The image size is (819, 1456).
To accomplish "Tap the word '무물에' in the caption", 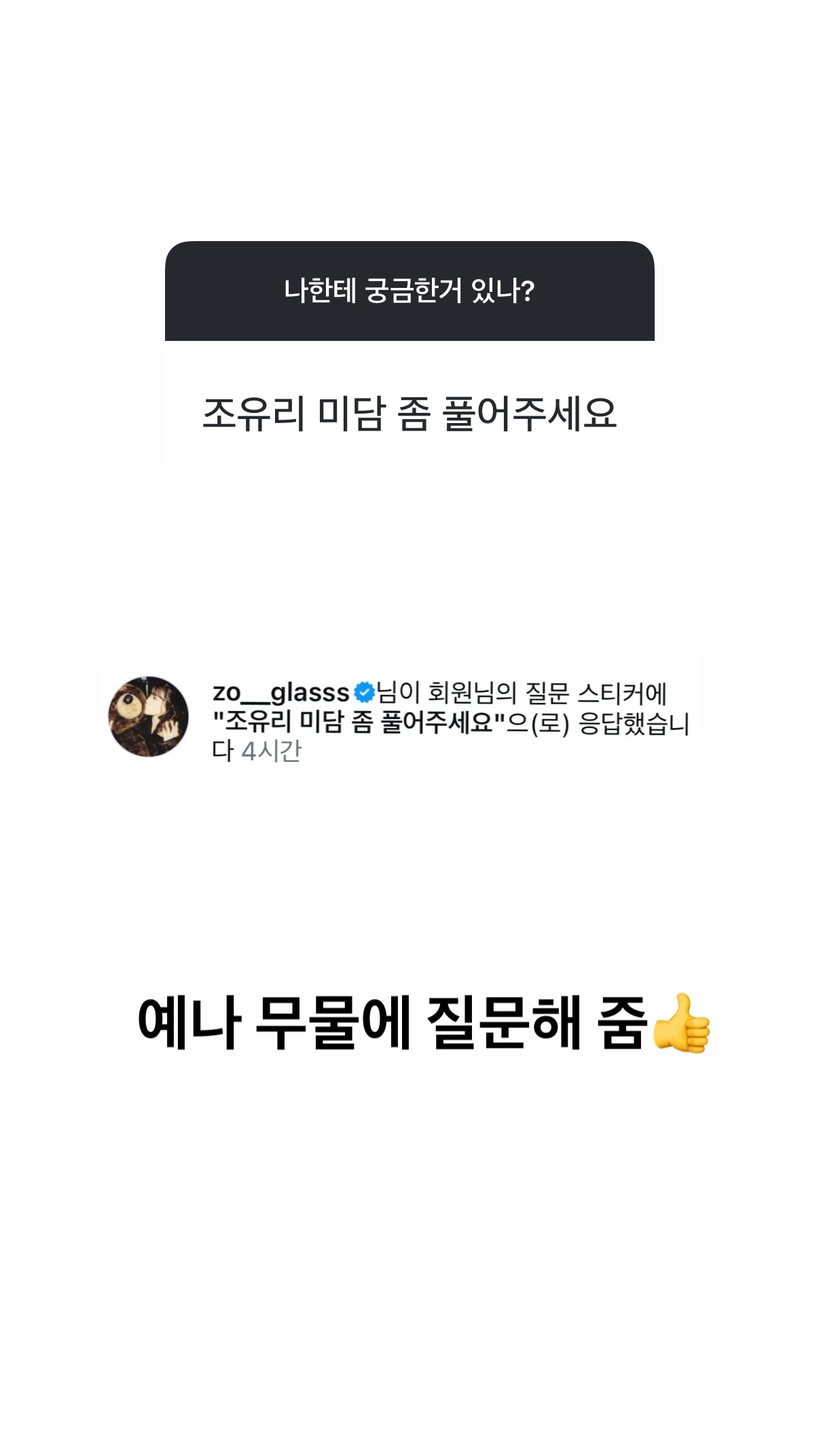I will 333,1023.
